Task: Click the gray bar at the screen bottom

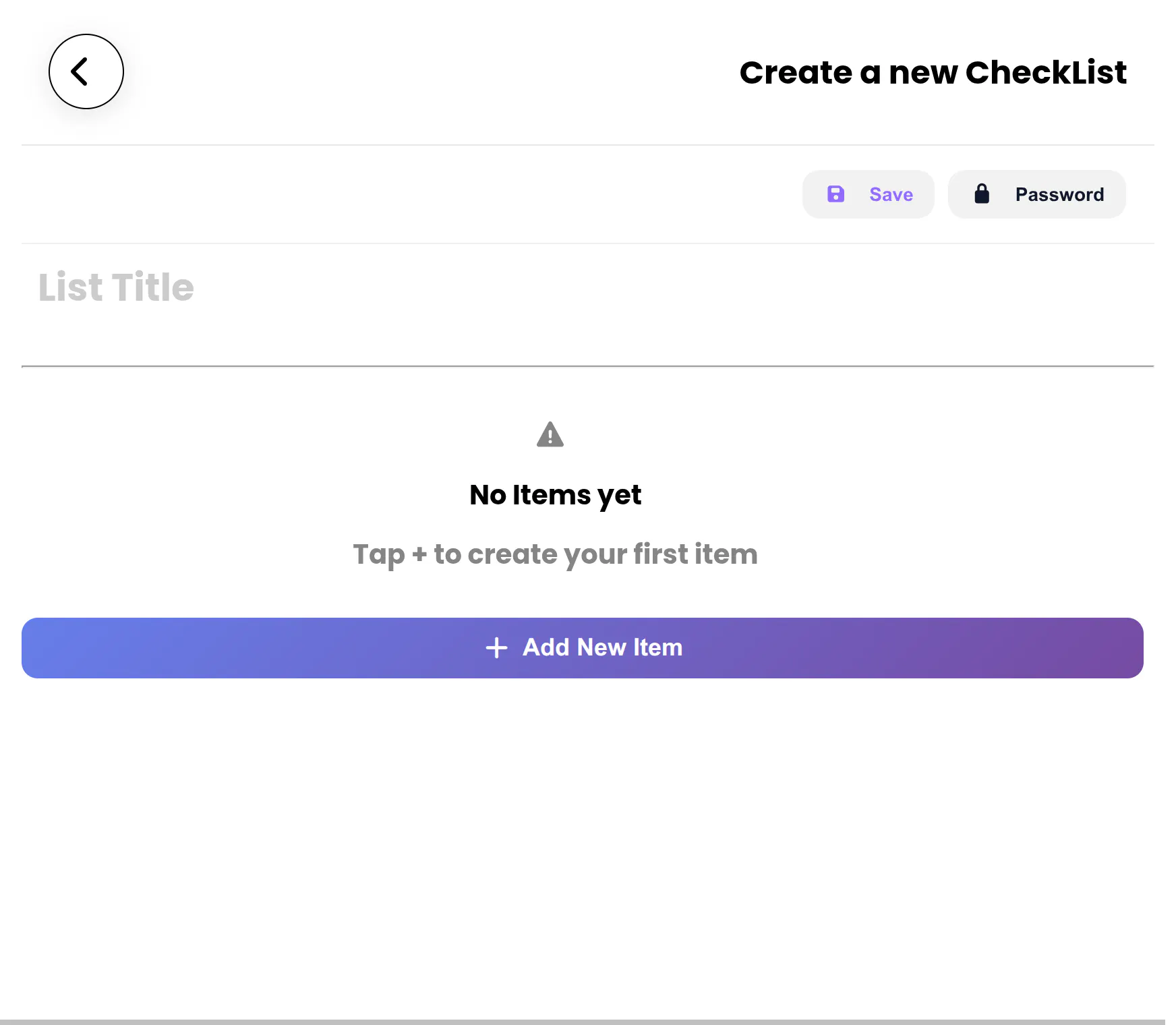Action: 588,1022
